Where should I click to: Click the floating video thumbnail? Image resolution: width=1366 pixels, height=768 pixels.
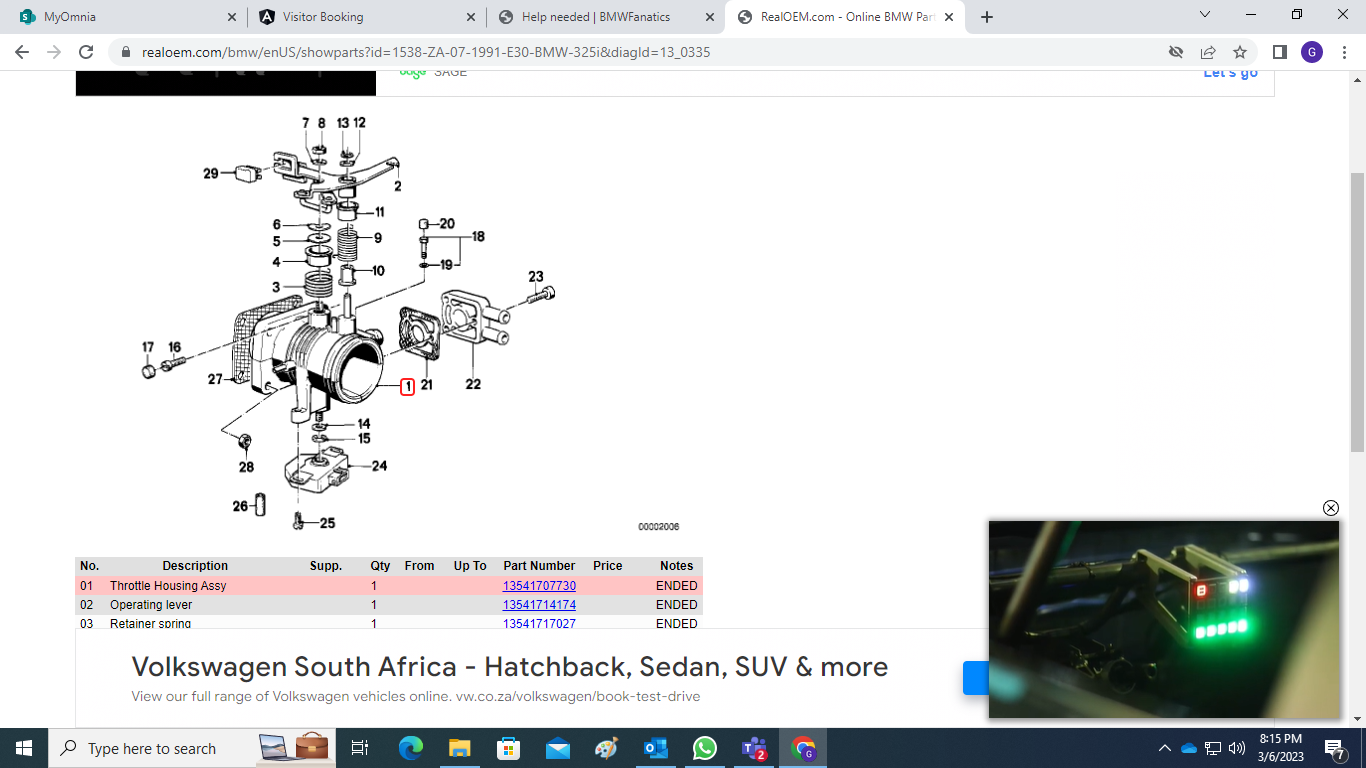click(1164, 619)
